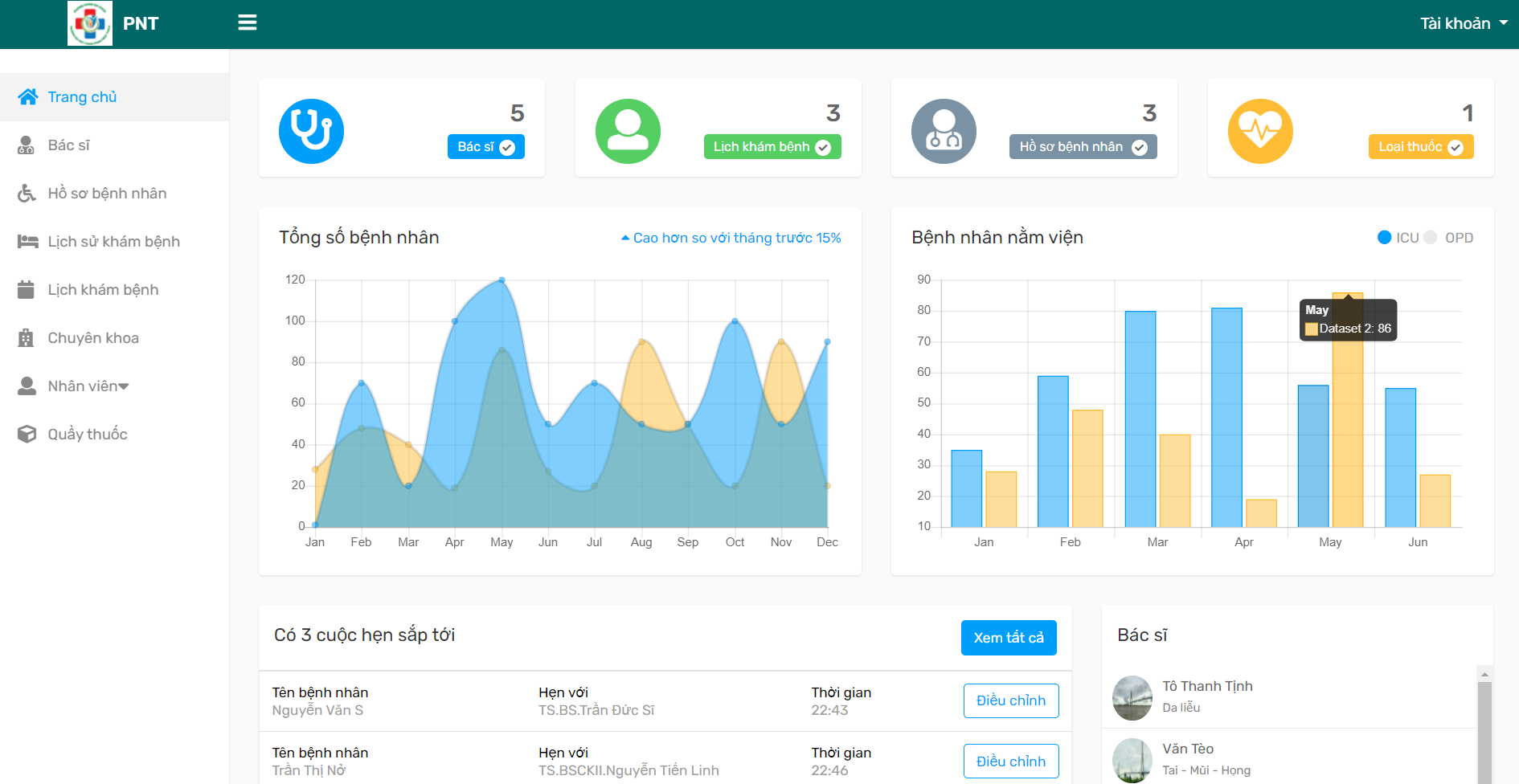Click the calendar icon for Lịch khám bệnh
1519x784 pixels.
click(x=27, y=289)
